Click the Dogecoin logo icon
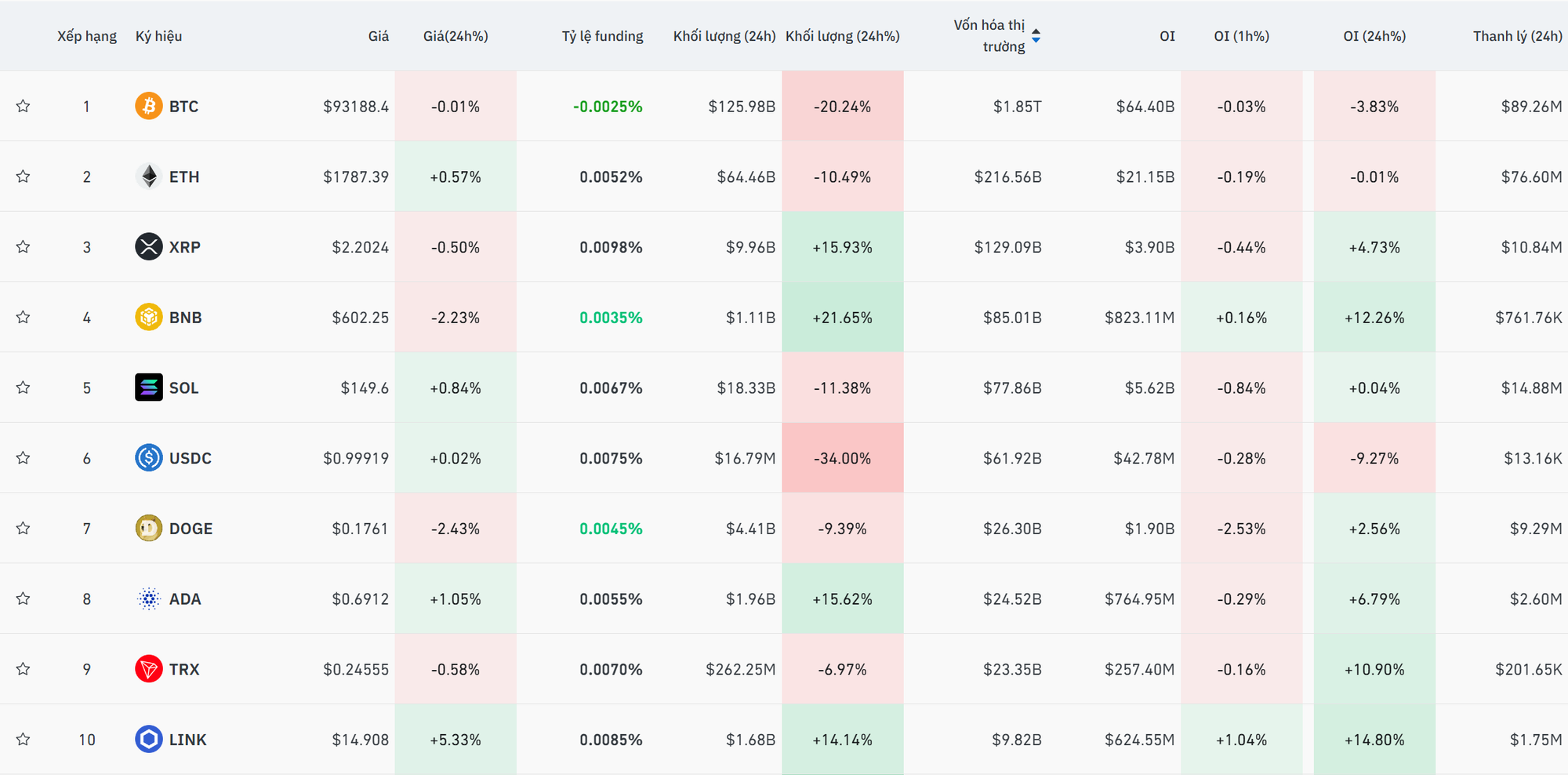This screenshot has width=1568, height=775. point(148,528)
